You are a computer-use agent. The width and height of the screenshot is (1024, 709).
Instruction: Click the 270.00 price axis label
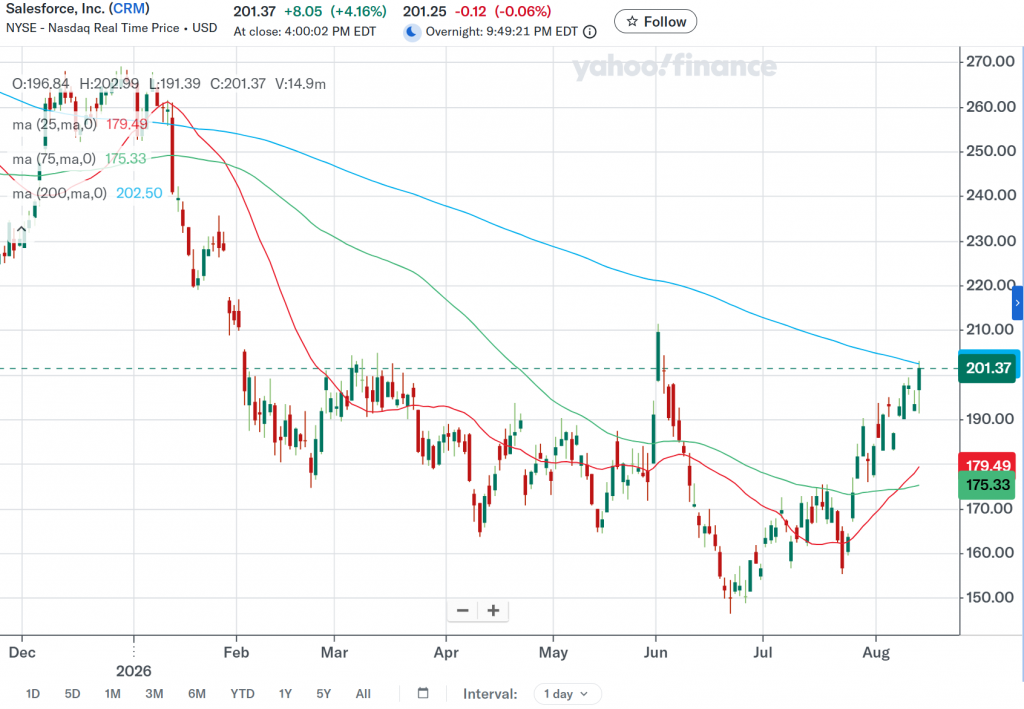[x=991, y=61]
